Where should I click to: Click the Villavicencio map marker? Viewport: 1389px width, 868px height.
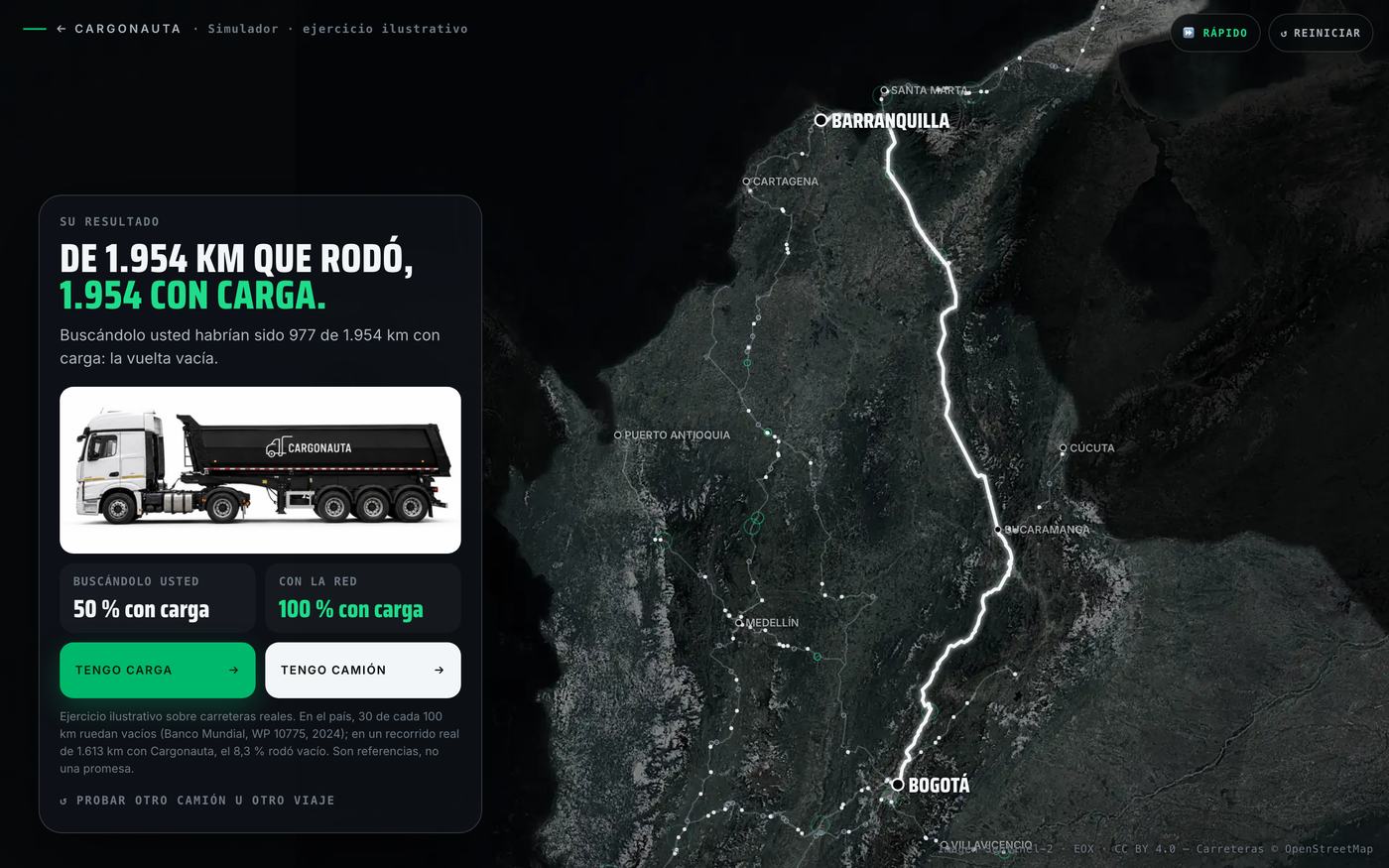click(945, 845)
